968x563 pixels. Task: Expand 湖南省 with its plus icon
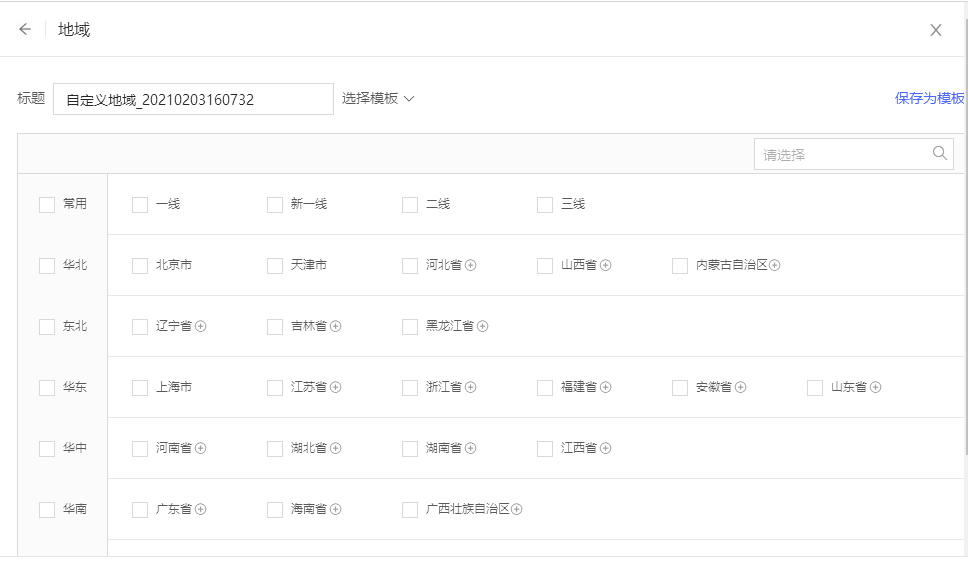(x=470, y=448)
